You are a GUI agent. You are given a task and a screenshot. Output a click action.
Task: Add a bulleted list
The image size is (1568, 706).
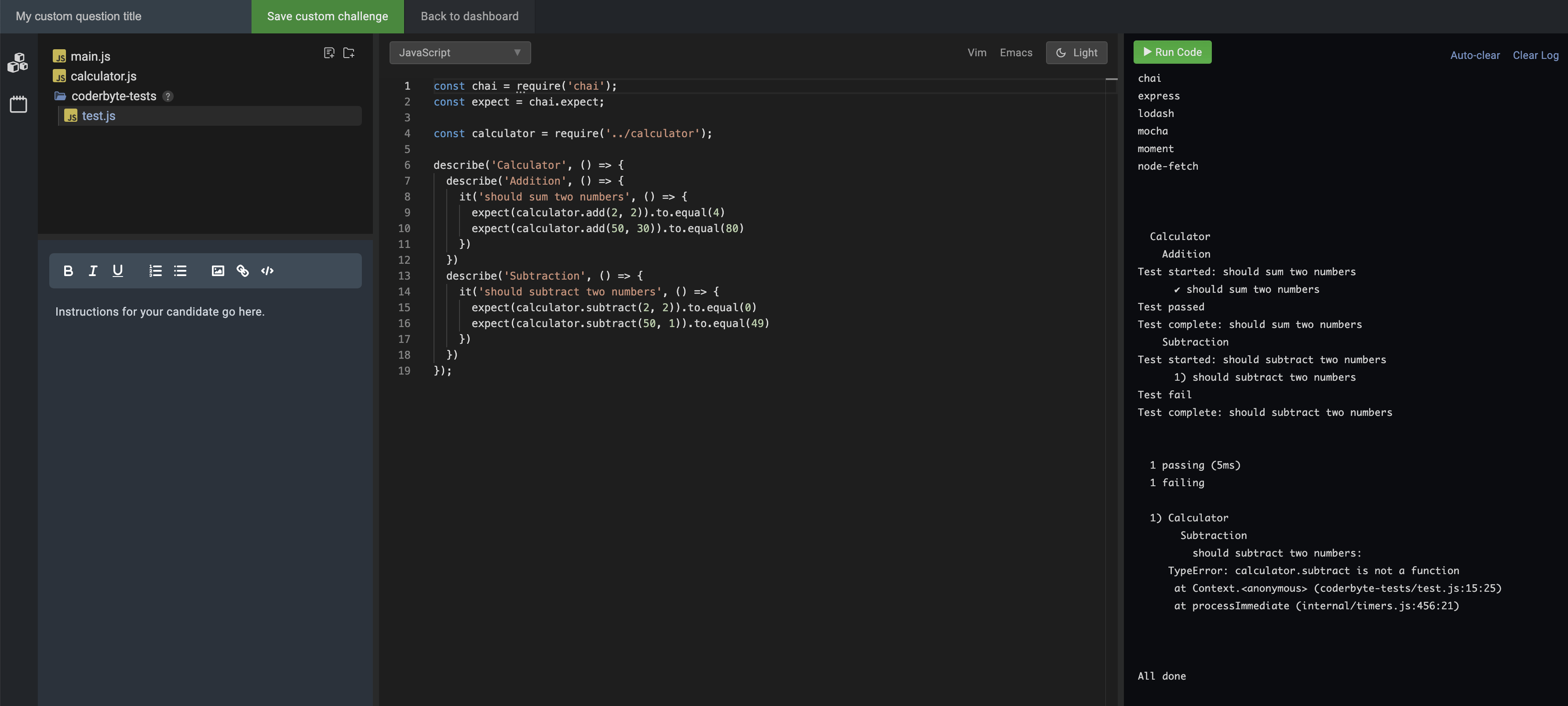[180, 271]
